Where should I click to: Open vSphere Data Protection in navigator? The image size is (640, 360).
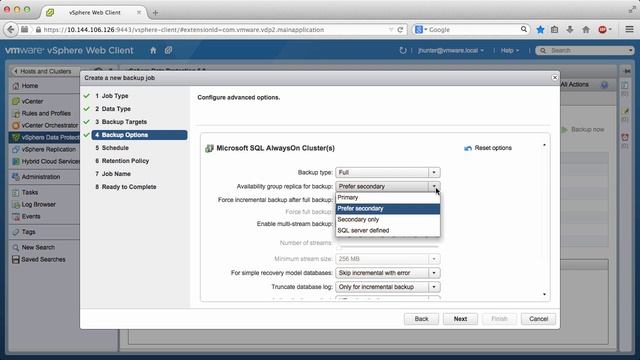(45, 138)
